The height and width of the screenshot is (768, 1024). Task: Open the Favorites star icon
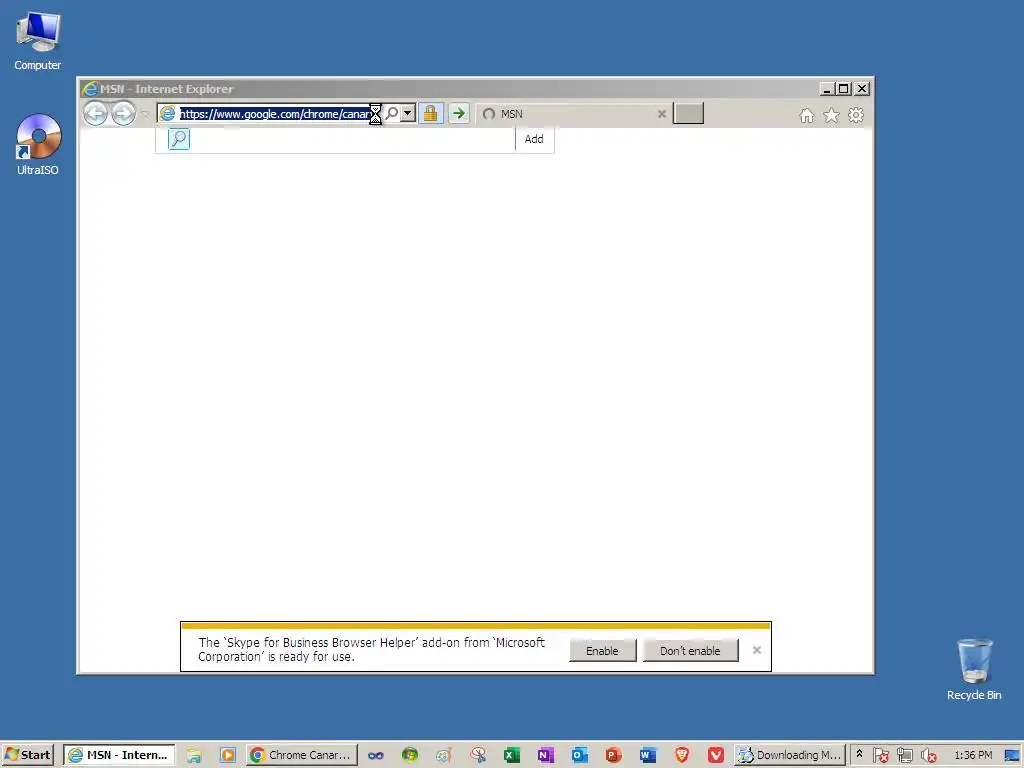click(x=831, y=116)
